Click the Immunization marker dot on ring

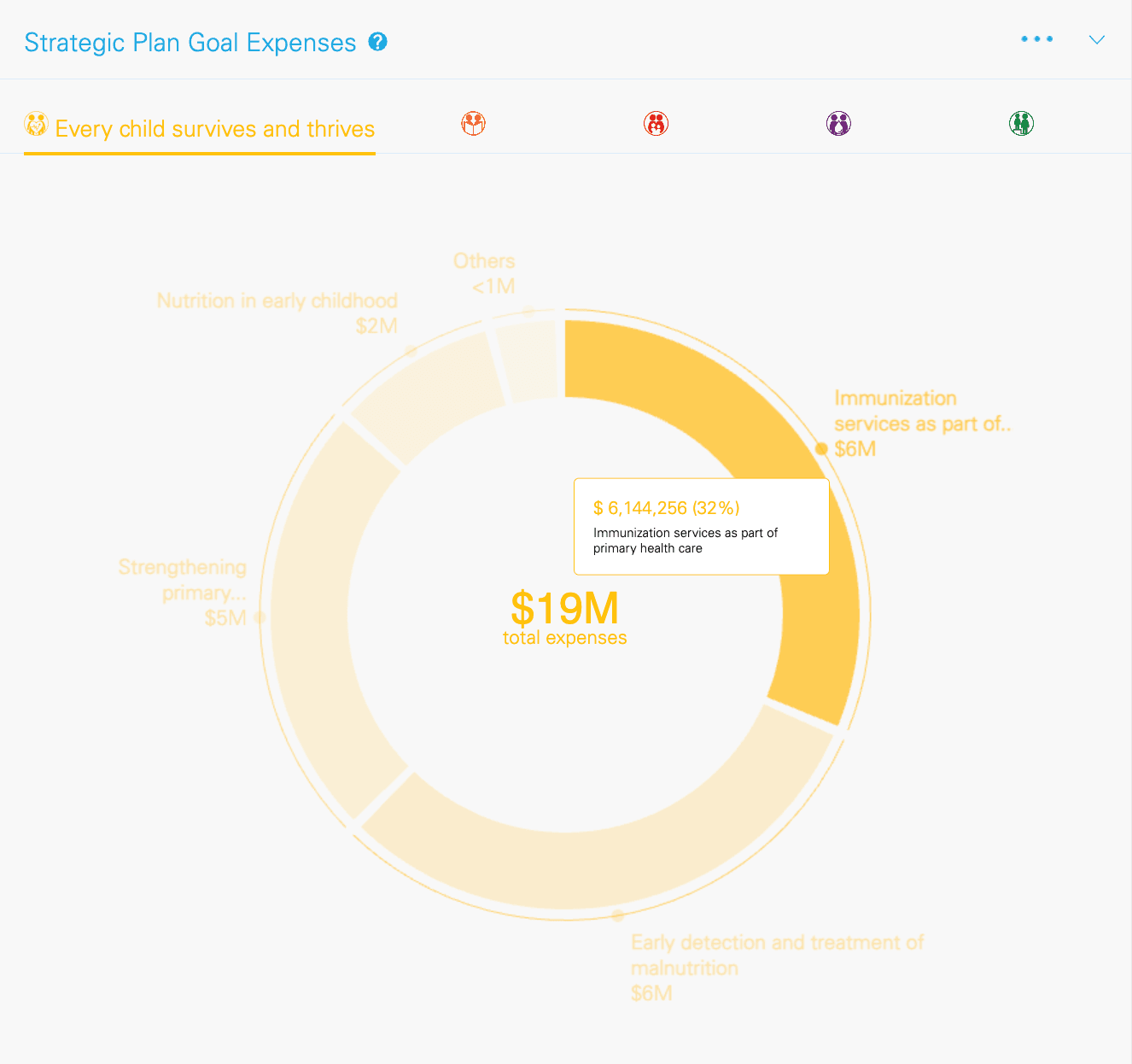click(x=821, y=448)
